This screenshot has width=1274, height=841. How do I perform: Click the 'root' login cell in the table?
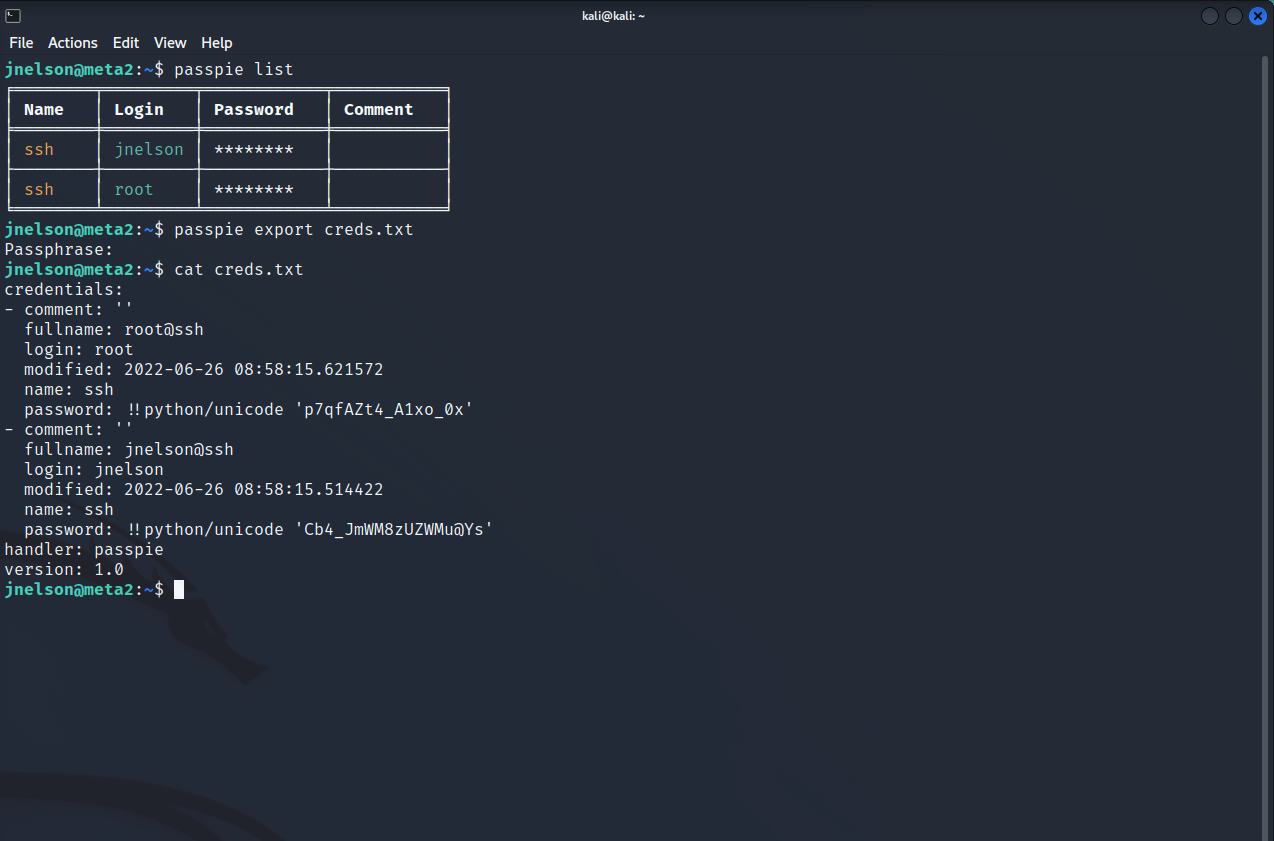(134, 189)
